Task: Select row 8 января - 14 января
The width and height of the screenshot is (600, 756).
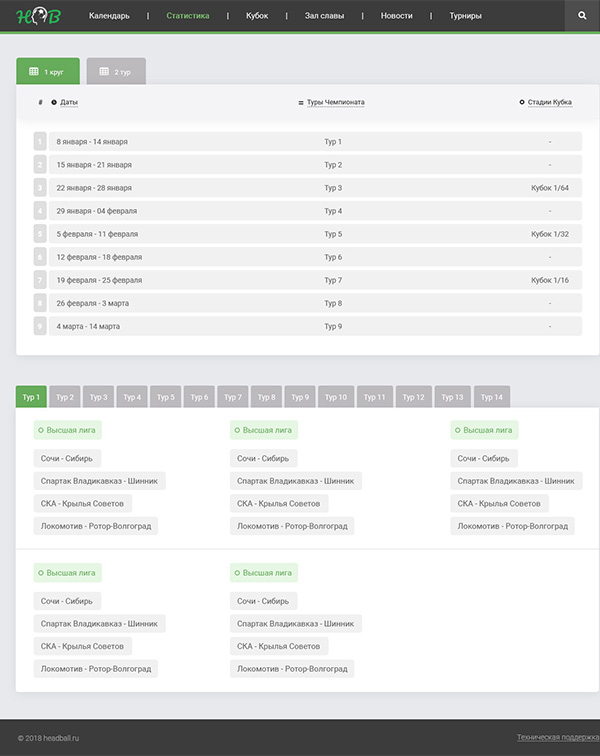Action: (315, 142)
